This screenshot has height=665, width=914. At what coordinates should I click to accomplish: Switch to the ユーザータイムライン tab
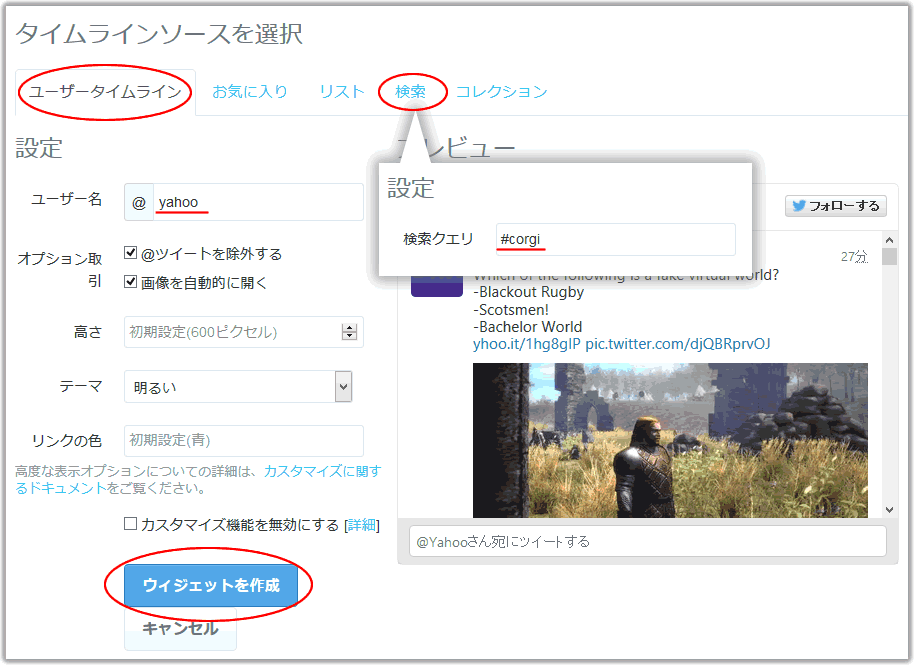[x=105, y=92]
